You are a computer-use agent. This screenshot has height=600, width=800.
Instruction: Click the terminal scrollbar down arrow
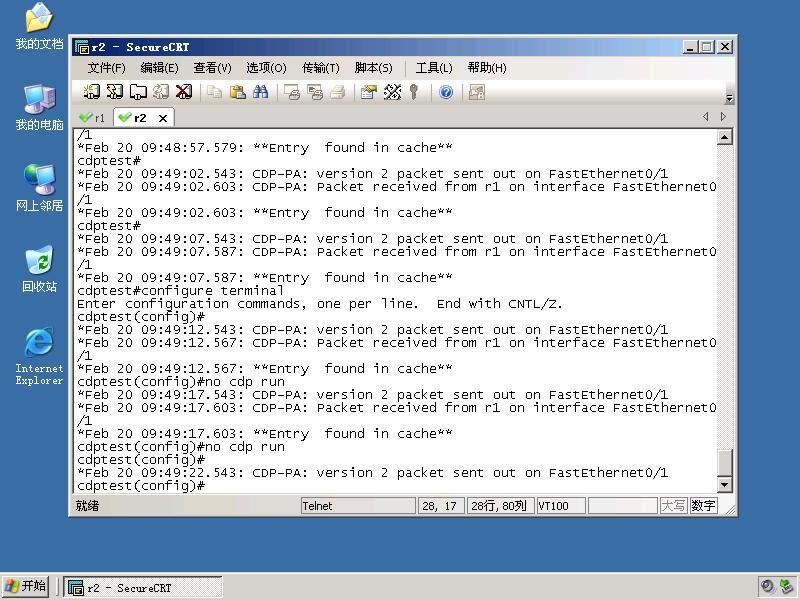point(724,484)
